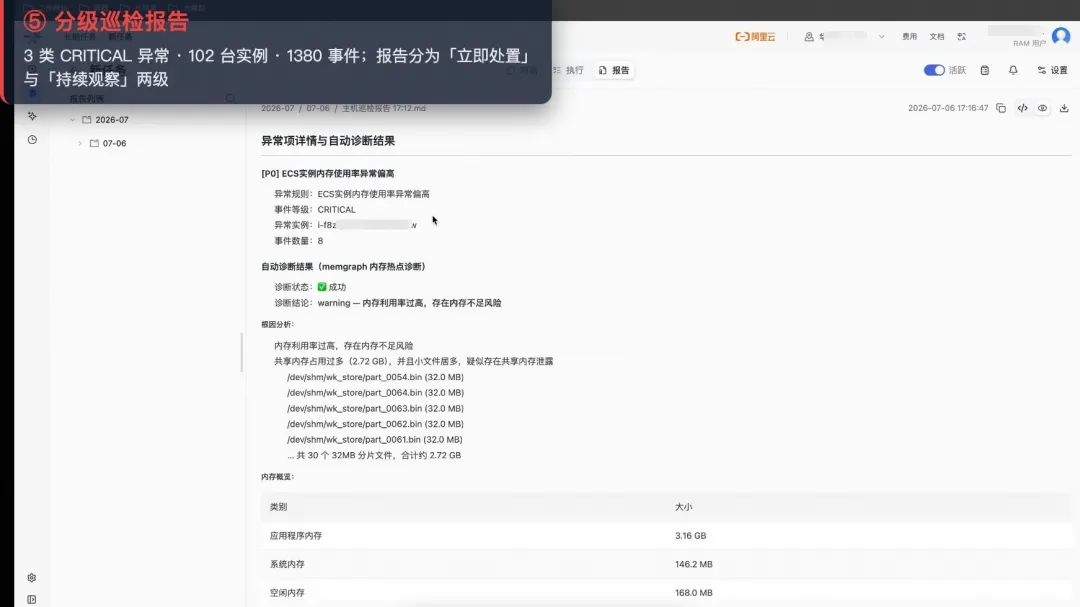Click the language translation icon
Screen dimensions: 1080x607
[962, 37]
